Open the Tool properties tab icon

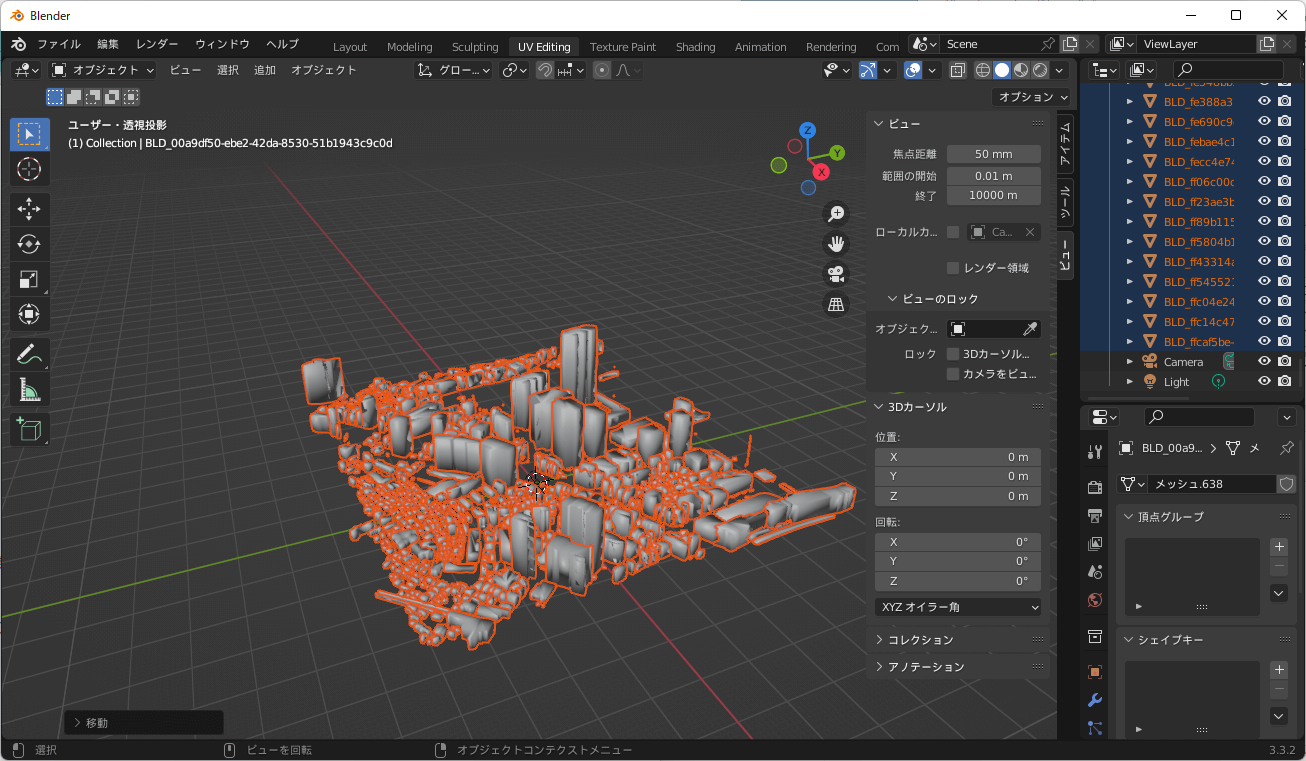[x=1094, y=451]
